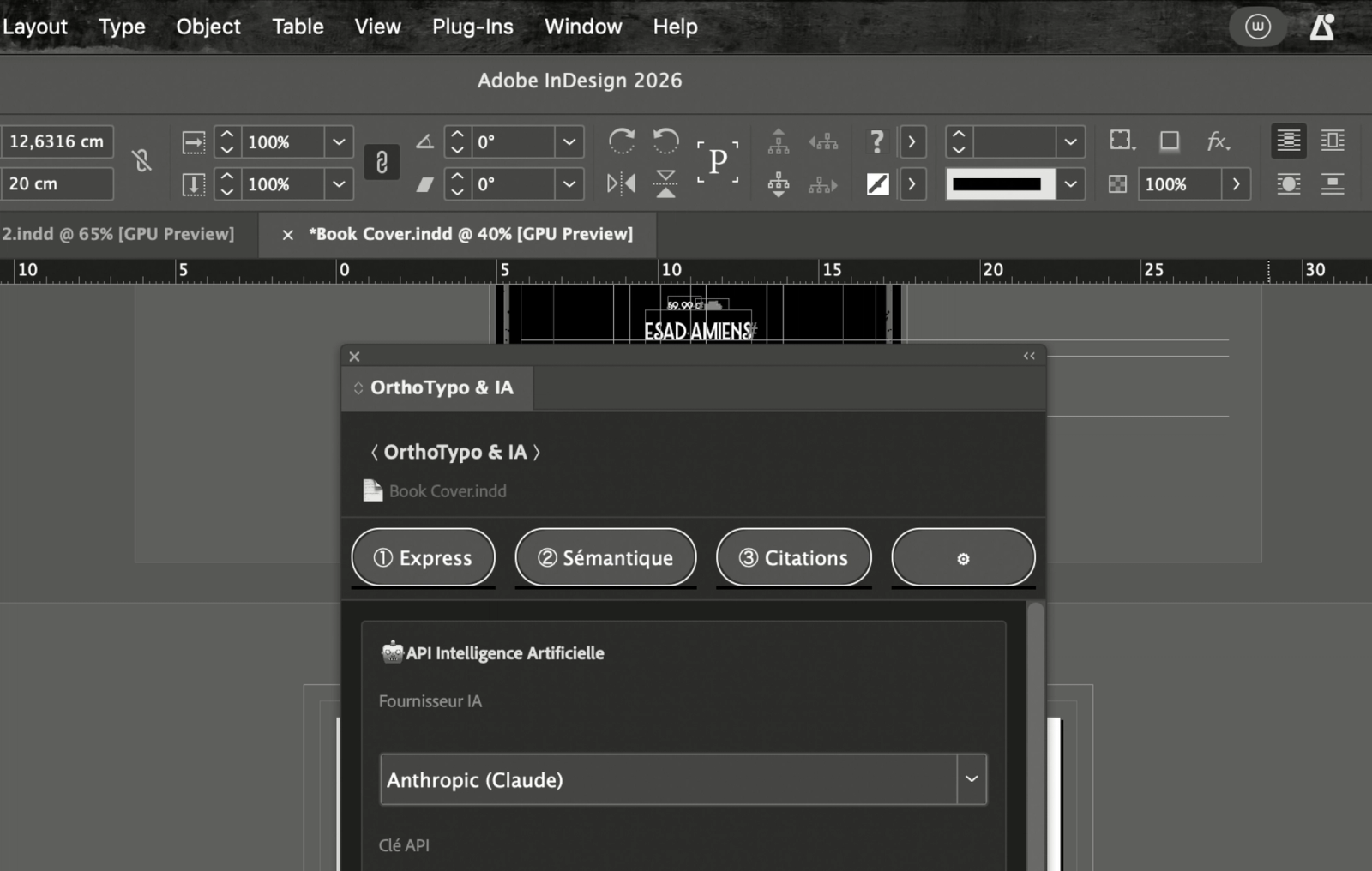Screen dimensions: 1372x871
Task: Open the Table menu
Action: pyautogui.click(x=298, y=27)
